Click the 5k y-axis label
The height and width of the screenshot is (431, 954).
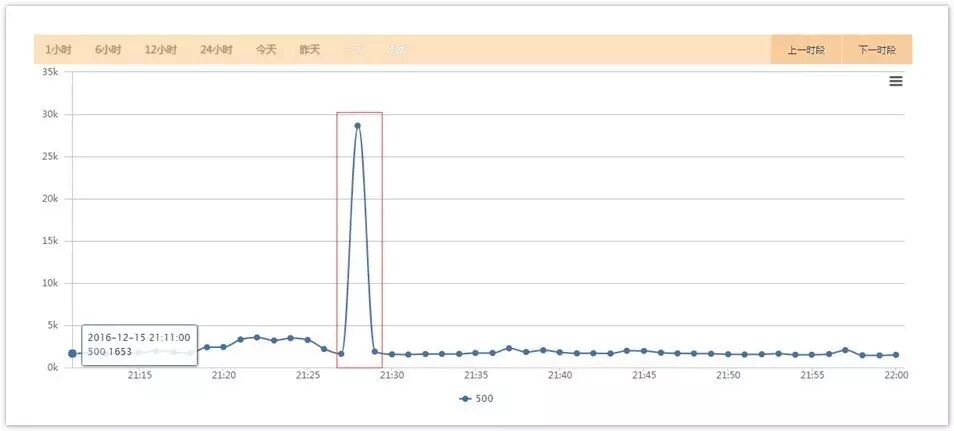[51, 325]
